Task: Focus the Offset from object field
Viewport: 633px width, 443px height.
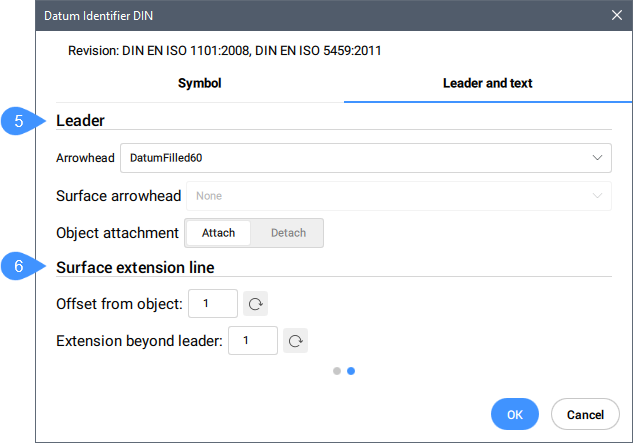Action: tap(213, 304)
